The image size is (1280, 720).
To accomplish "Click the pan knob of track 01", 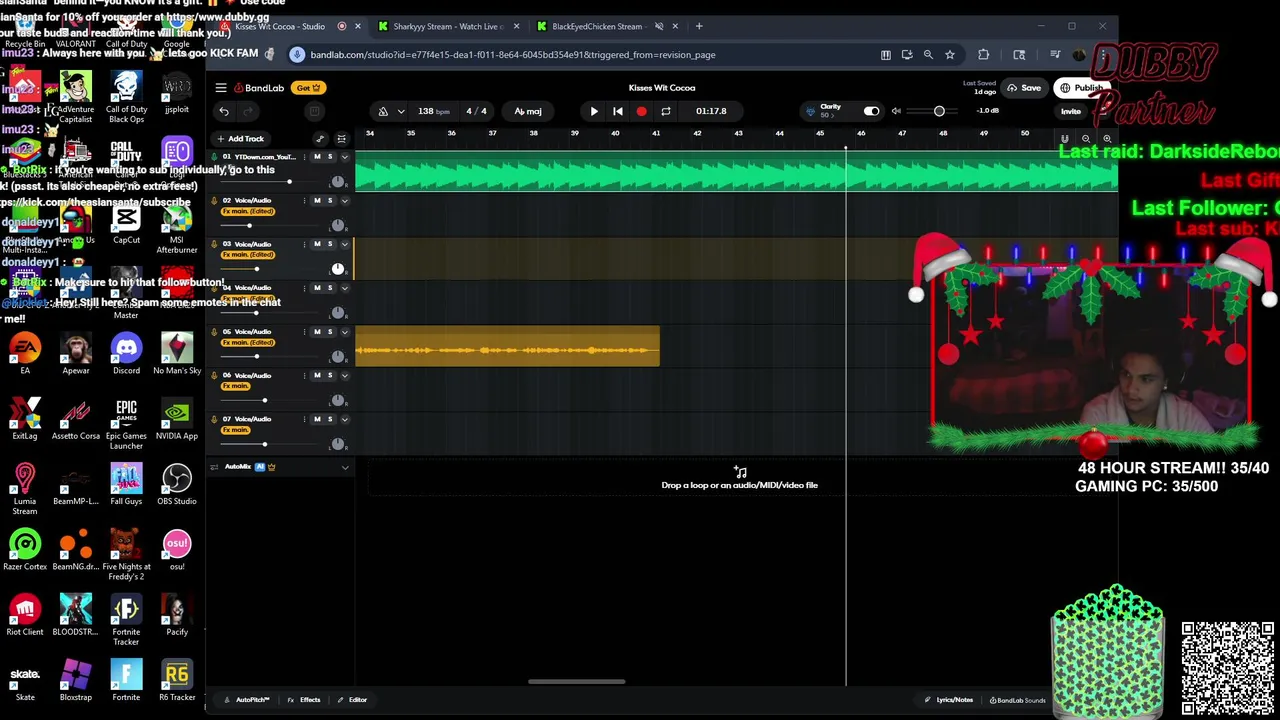I will point(338,182).
